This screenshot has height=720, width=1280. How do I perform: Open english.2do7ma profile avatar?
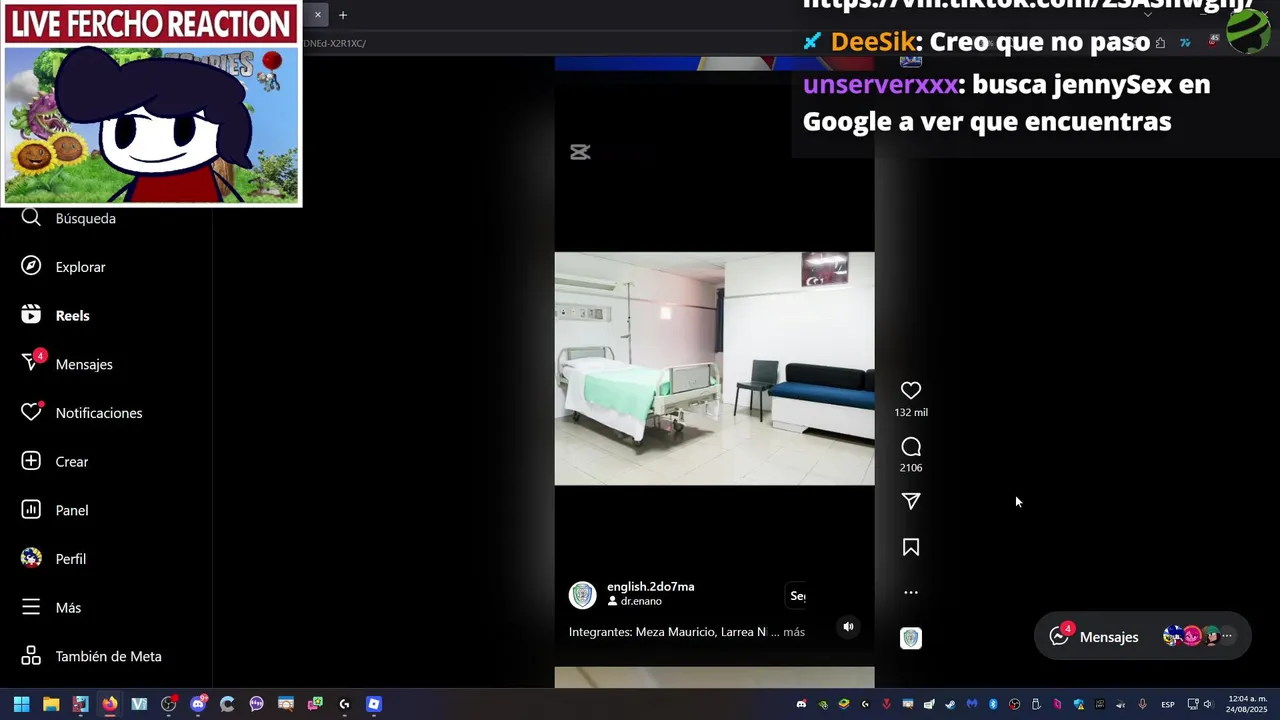583,595
